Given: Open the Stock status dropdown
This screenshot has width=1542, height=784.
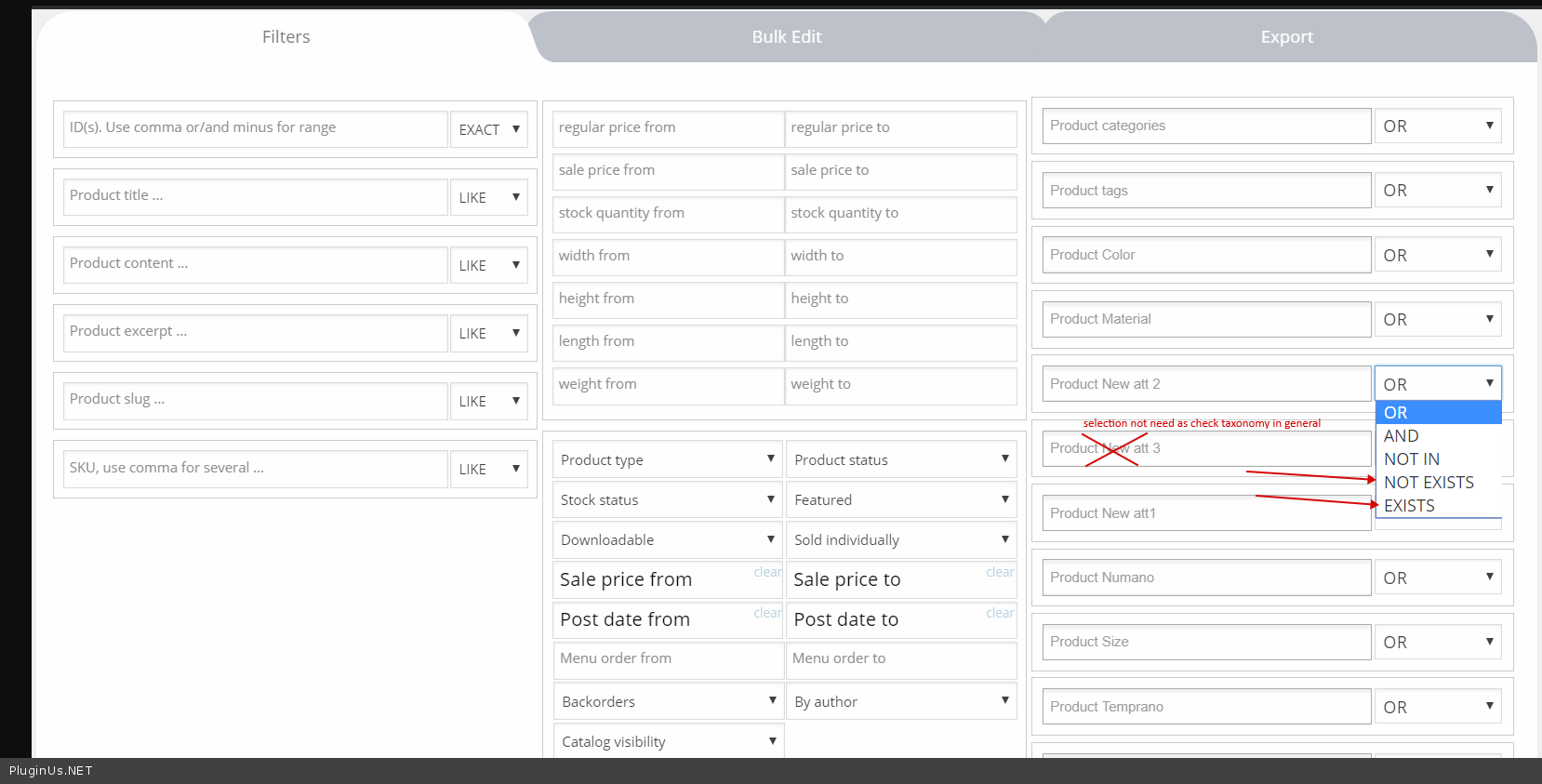Looking at the screenshot, I should coord(668,499).
